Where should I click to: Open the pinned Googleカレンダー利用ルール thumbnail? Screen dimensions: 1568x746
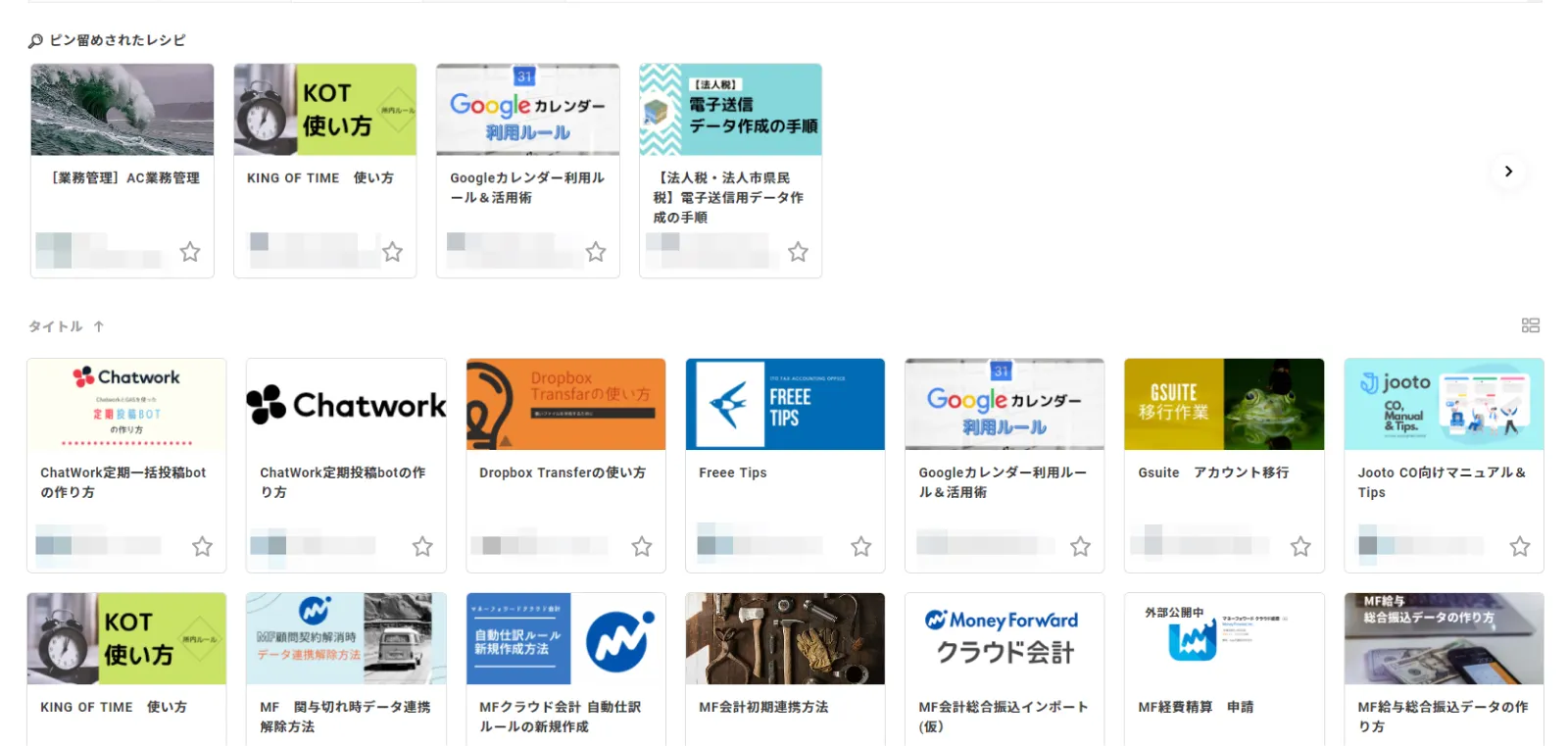point(528,110)
